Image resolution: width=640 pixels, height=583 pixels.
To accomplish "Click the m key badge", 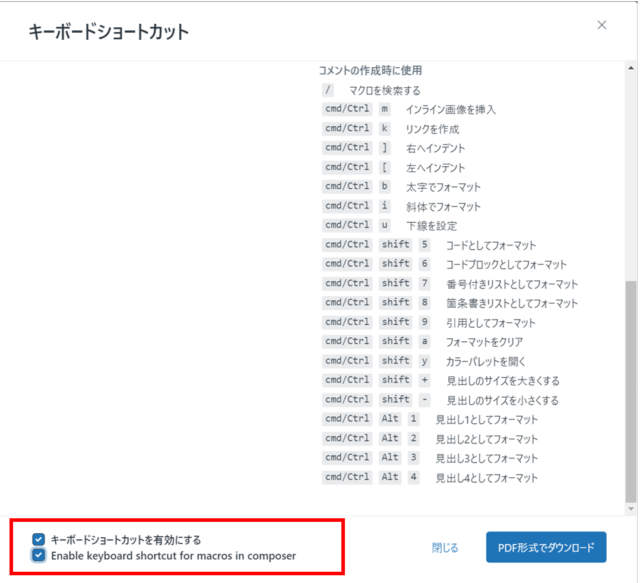I will [384, 109].
